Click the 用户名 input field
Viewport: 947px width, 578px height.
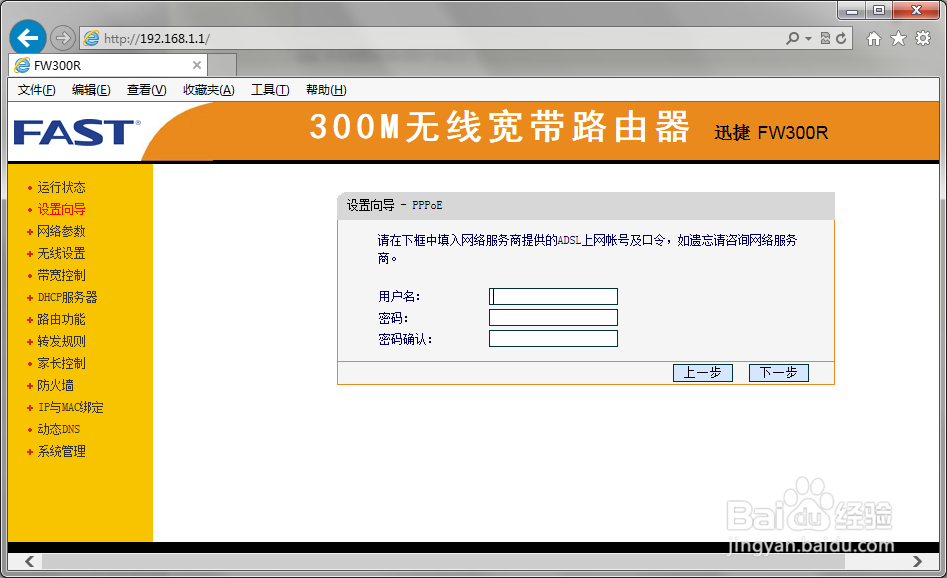tap(553, 297)
